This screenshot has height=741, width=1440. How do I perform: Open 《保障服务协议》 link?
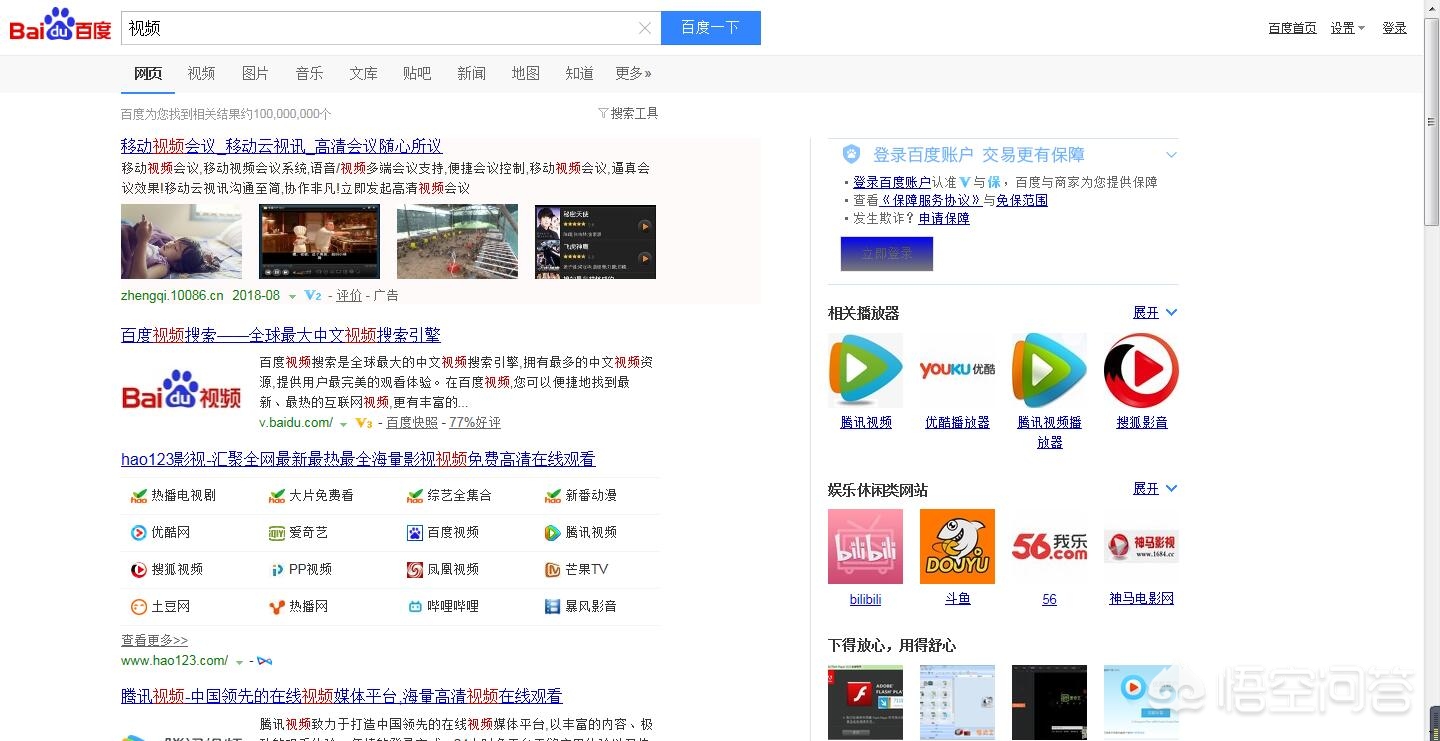[x=932, y=200]
